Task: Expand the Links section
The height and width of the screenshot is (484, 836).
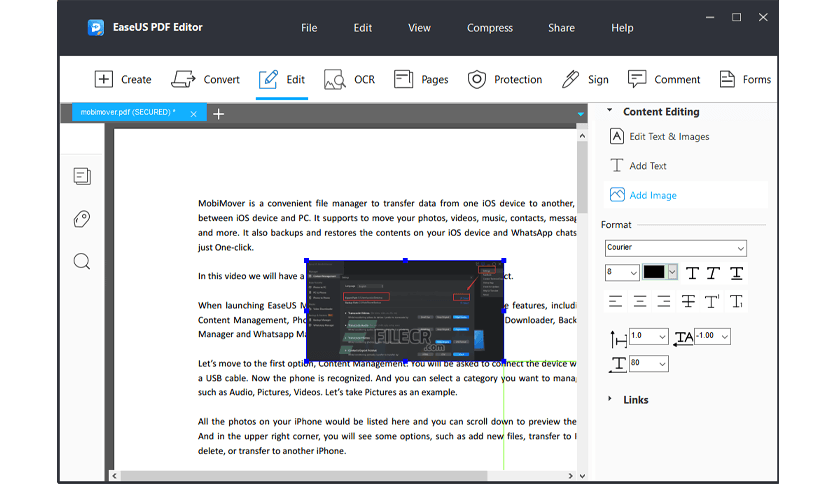Action: point(610,399)
